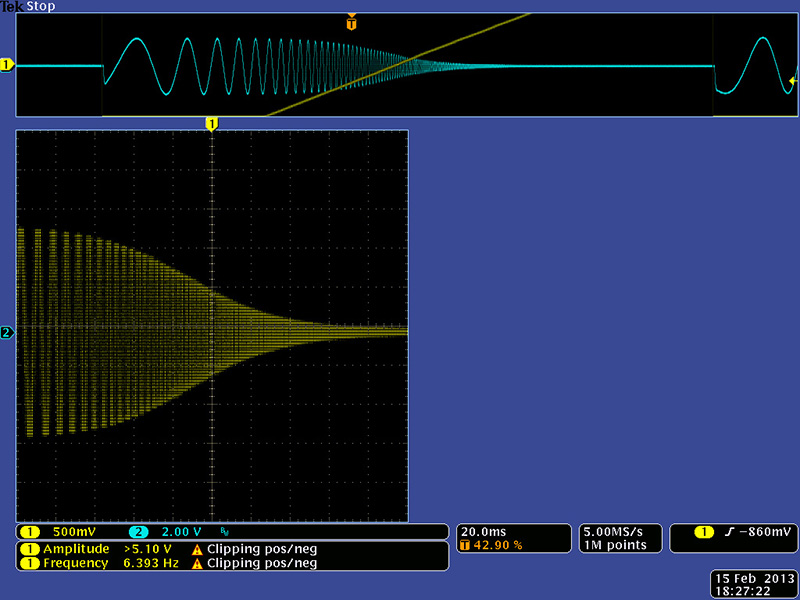Click the date and time display
Viewport: 800px width, 600px height.
[753, 585]
